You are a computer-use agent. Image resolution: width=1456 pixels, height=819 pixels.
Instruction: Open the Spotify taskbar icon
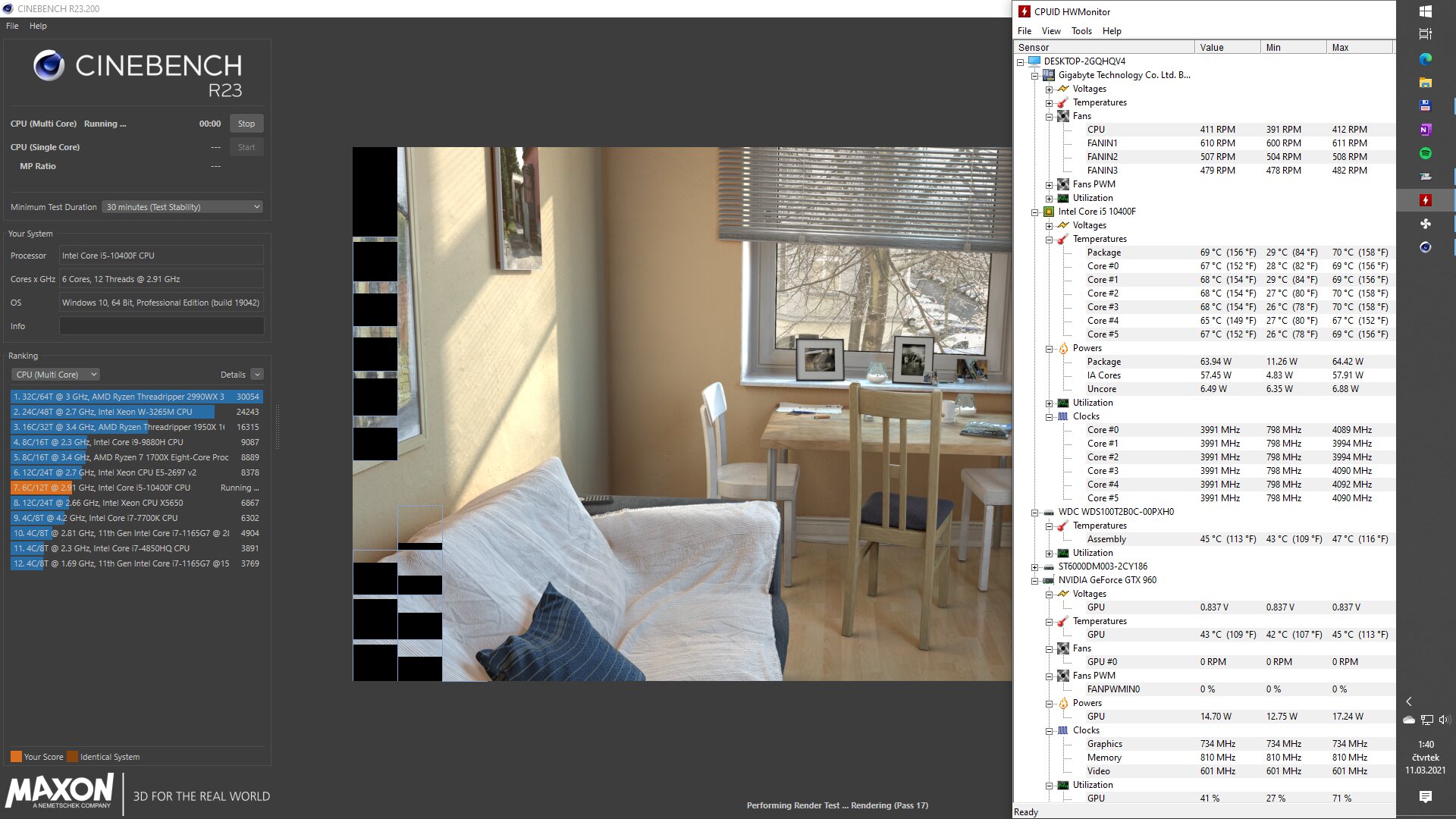click(x=1425, y=153)
